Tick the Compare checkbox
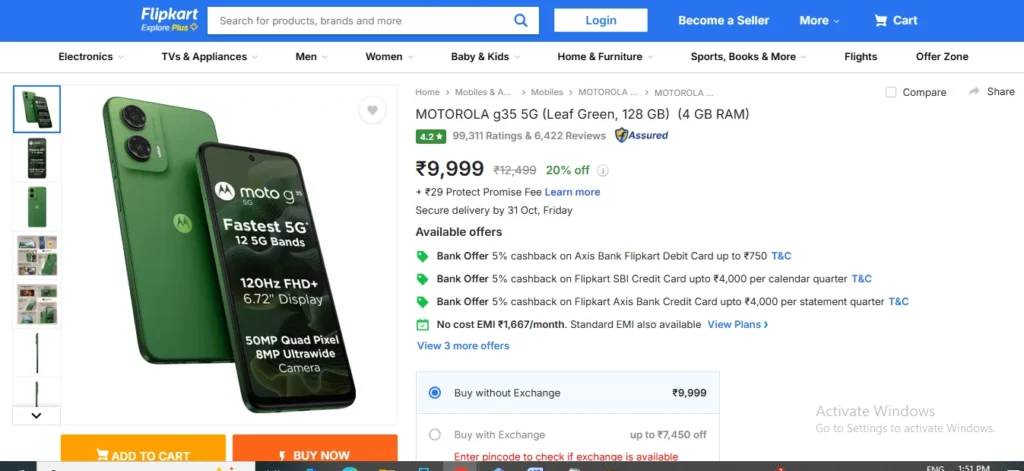 coord(891,92)
